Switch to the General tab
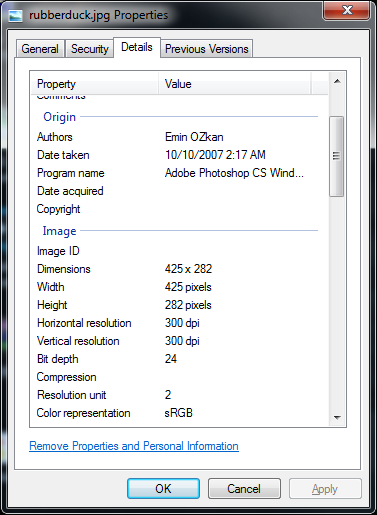 tap(40, 49)
